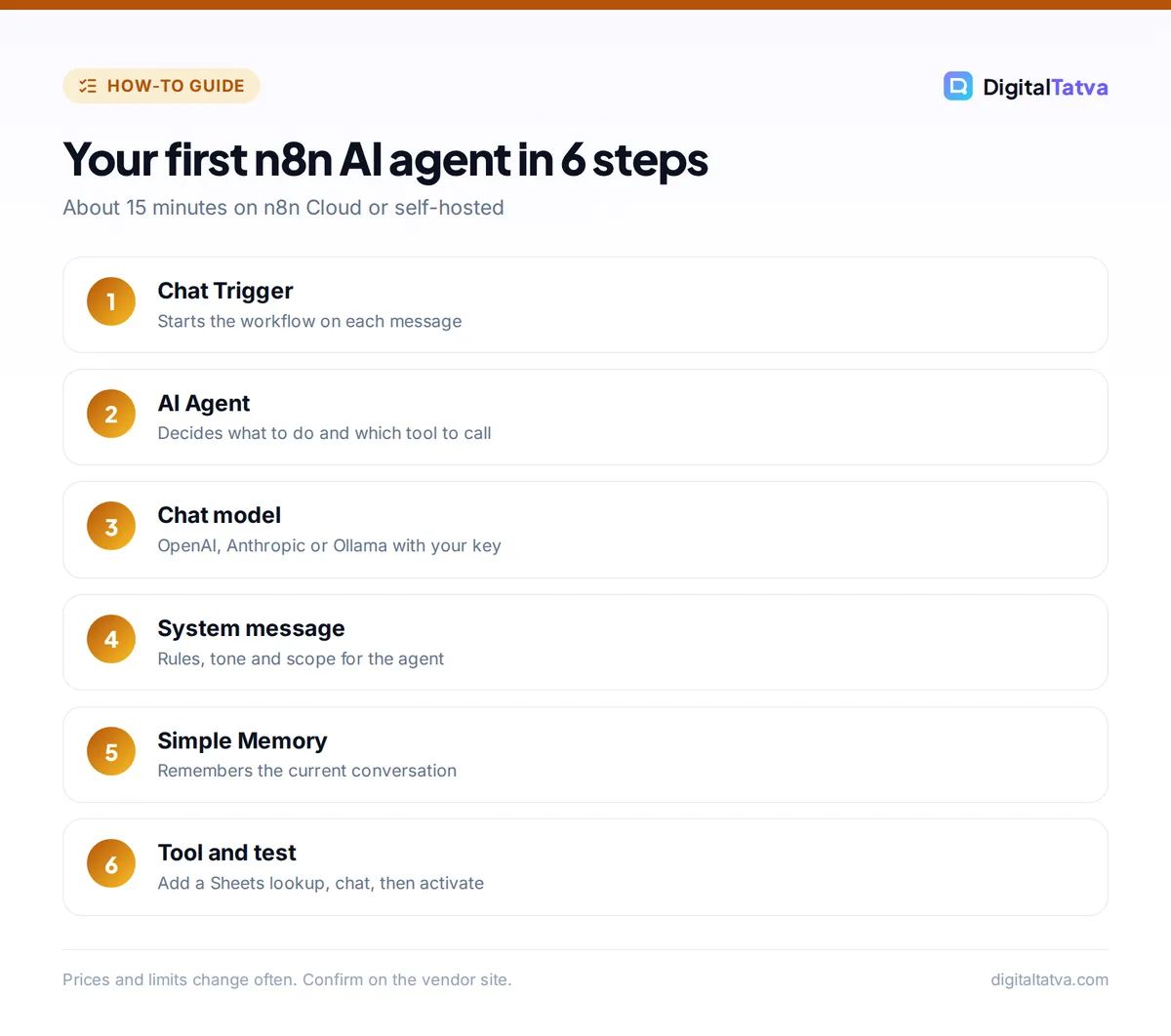The height and width of the screenshot is (1036, 1171).
Task: Click 'Rules, tone and scope for the agent'
Action: click(x=301, y=658)
